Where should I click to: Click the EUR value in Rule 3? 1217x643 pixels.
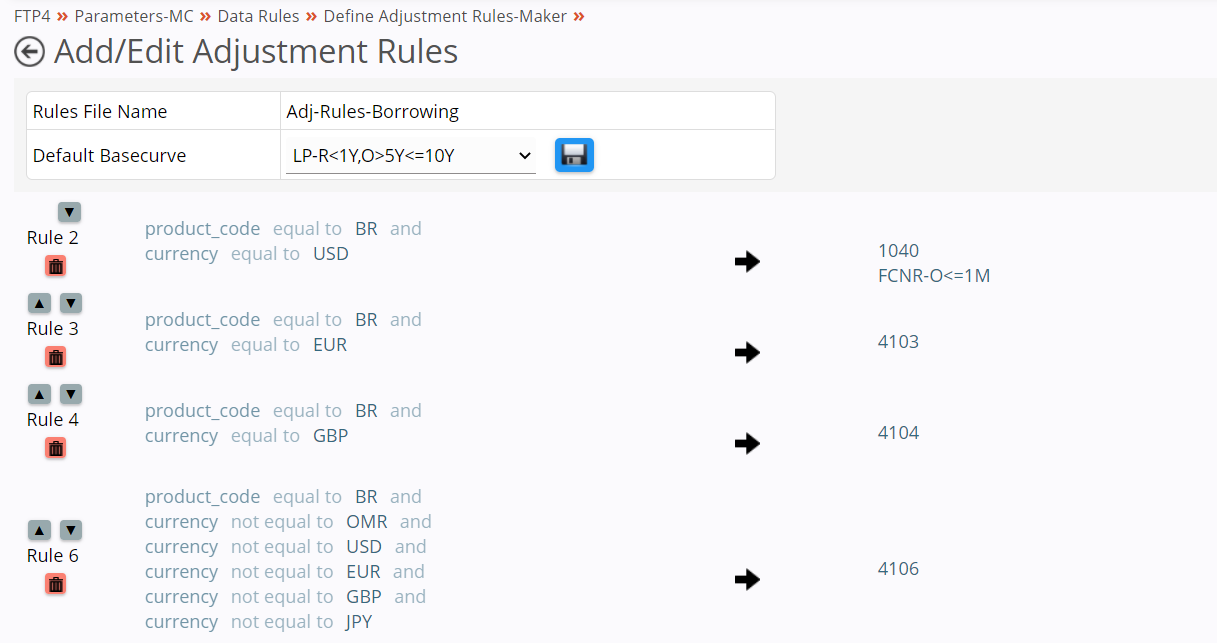330,345
